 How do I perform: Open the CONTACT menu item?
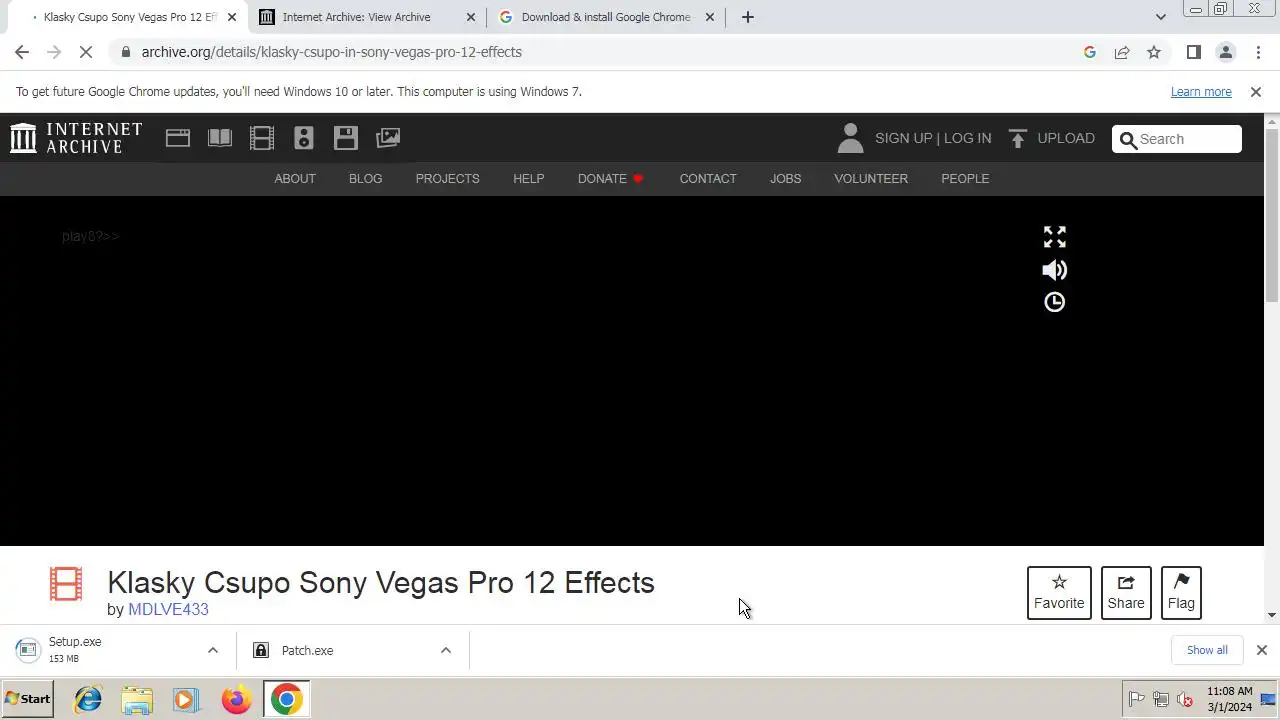(x=708, y=179)
